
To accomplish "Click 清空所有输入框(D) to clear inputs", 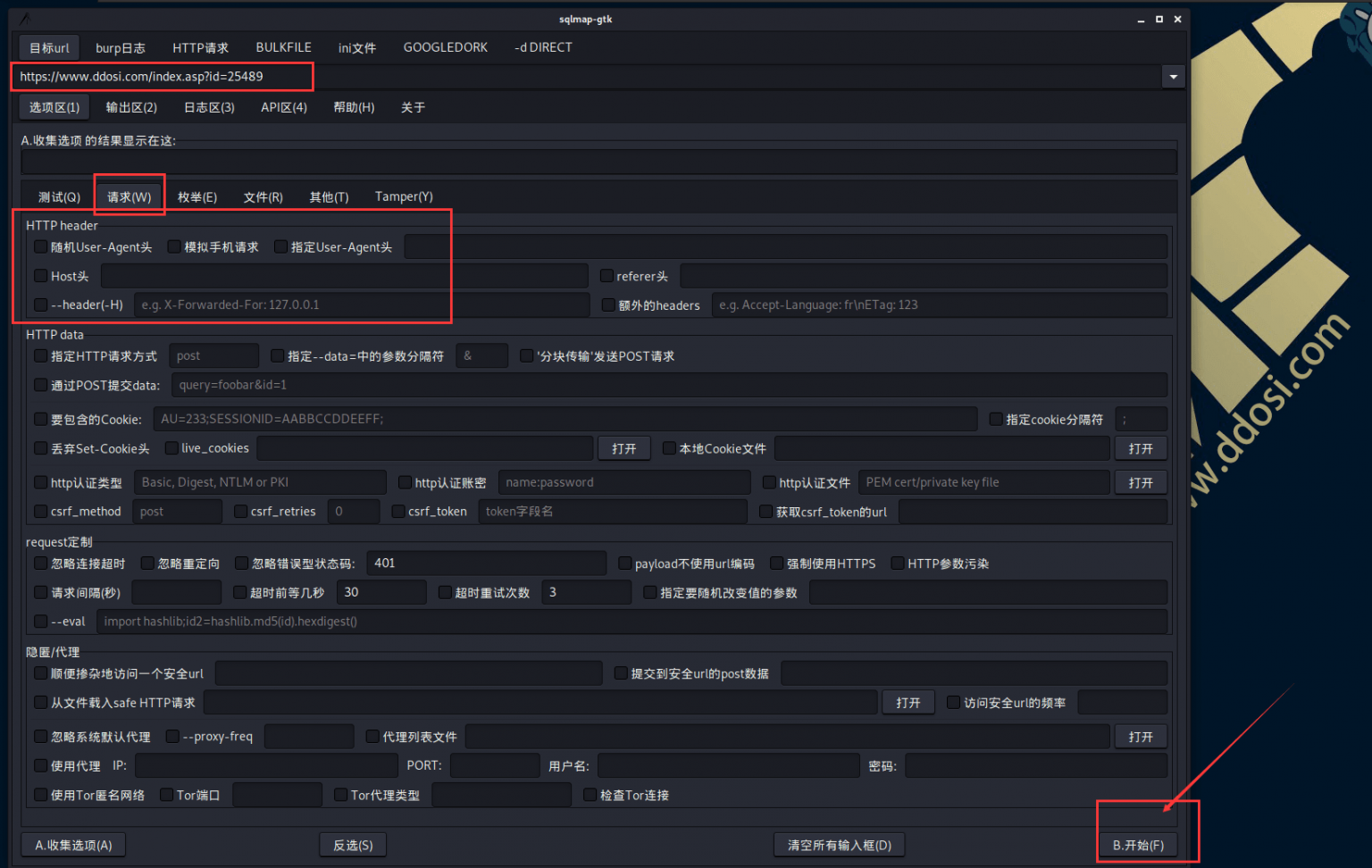I will tap(838, 844).
